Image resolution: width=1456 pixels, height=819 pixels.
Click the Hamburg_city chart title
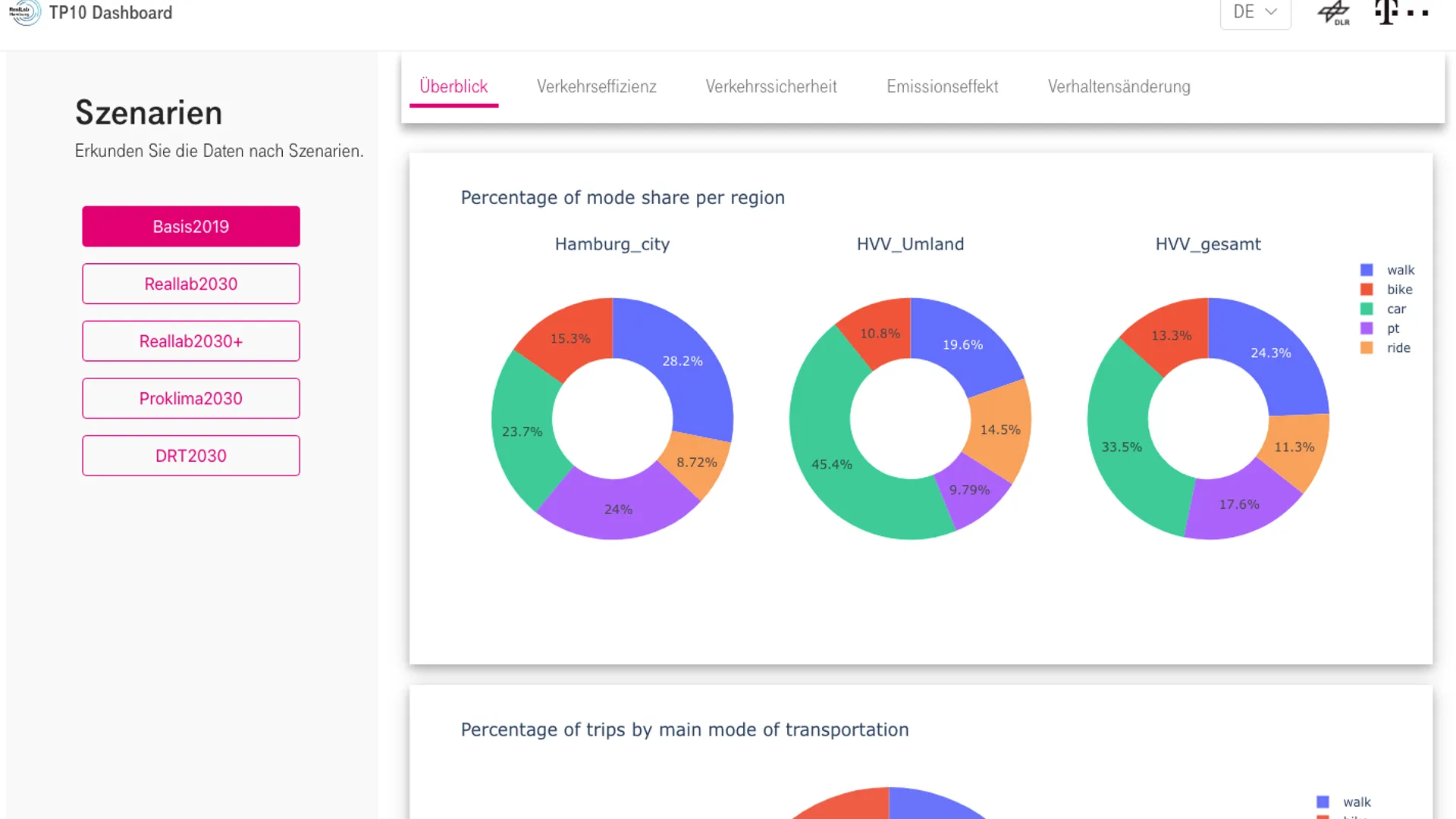tap(612, 244)
